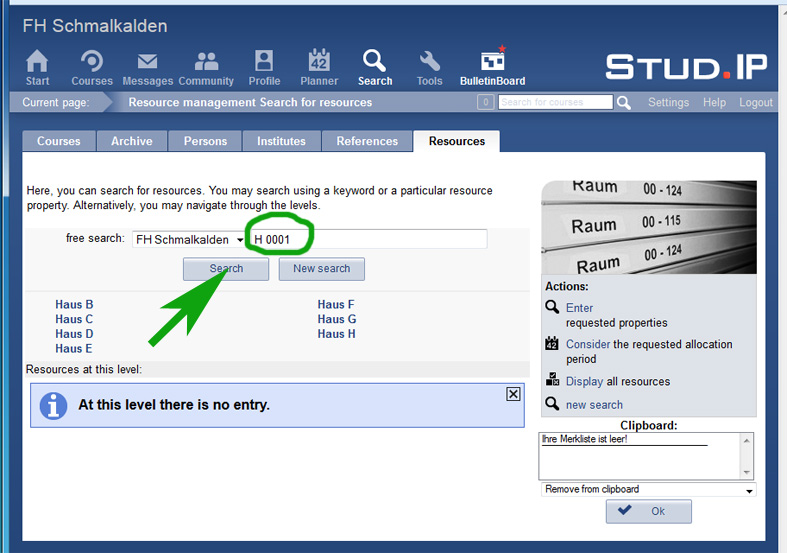Screen dimensions: 787x553
Task: Focus the free search text field with H 0001
Action: tap(368, 239)
